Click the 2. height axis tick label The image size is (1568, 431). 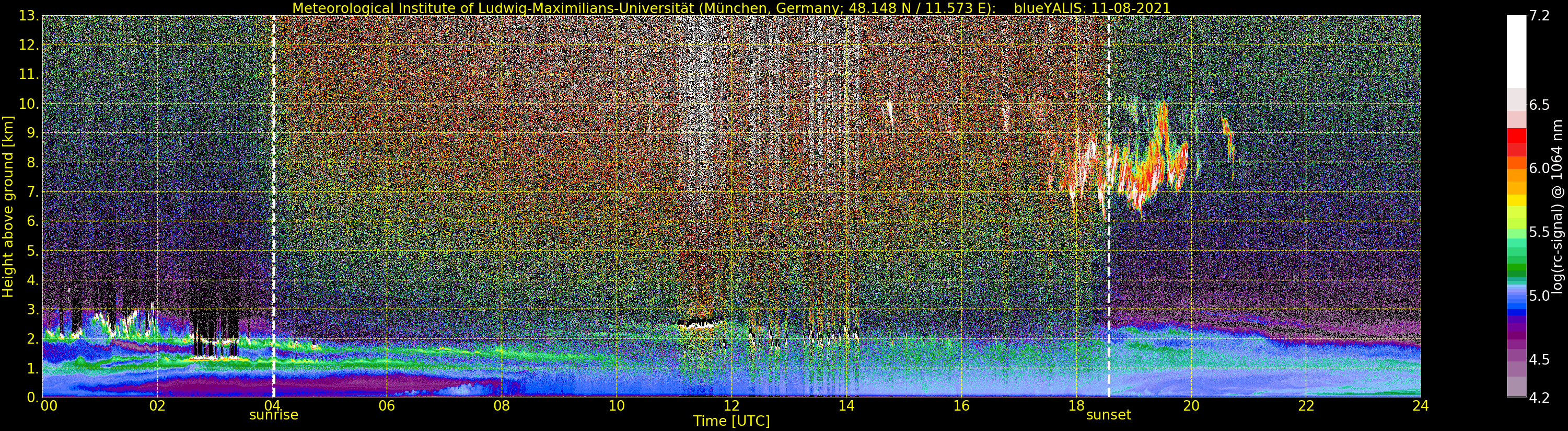click(33, 338)
